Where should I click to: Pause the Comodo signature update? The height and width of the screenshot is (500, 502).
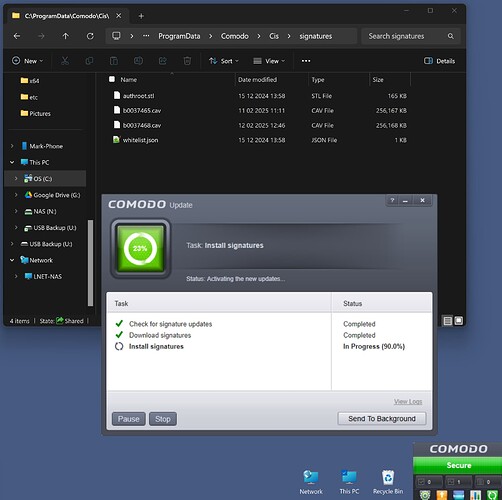(x=129, y=419)
